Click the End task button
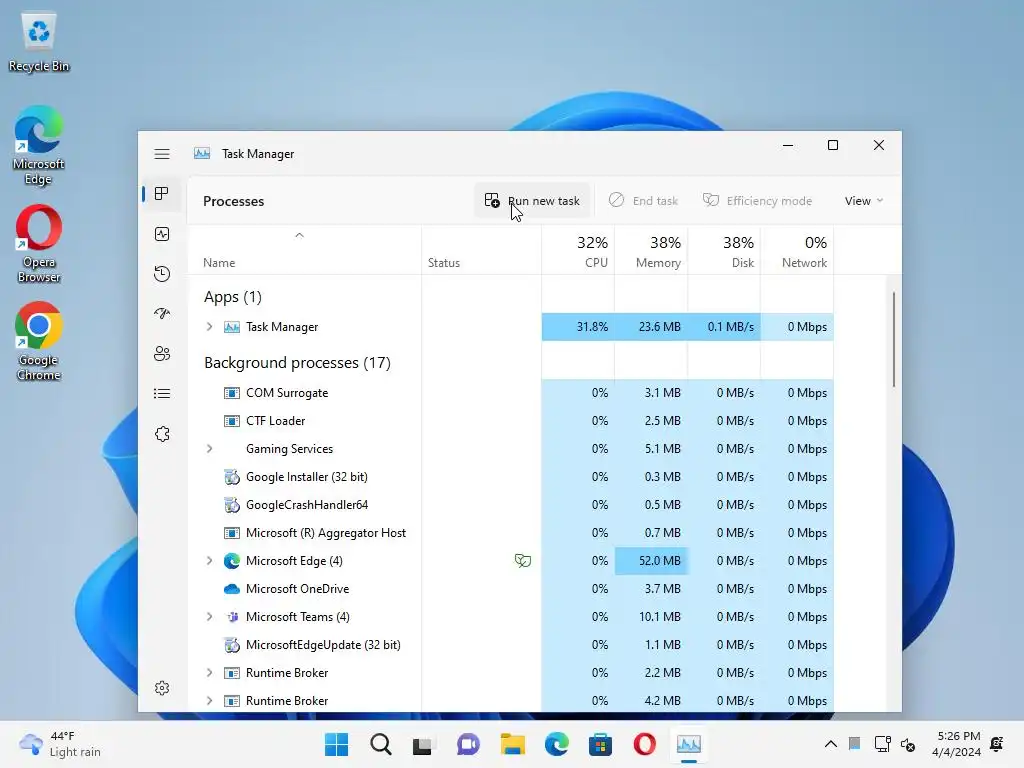This screenshot has height=768, width=1024. click(x=643, y=201)
